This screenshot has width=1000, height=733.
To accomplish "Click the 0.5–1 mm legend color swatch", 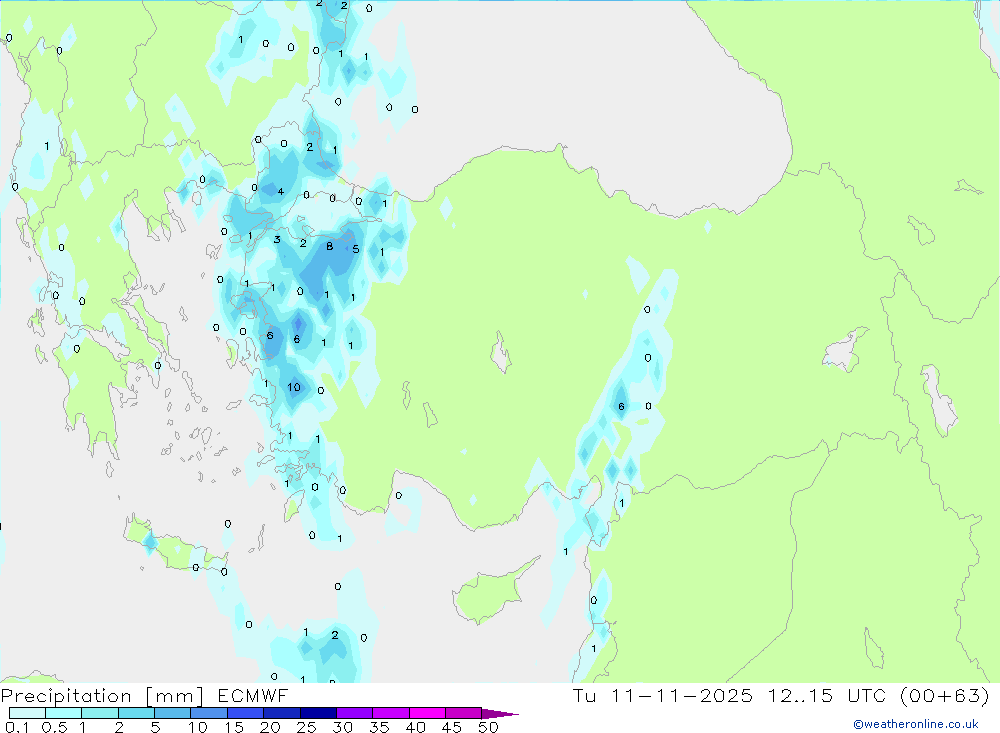I will tap(63, 713).
